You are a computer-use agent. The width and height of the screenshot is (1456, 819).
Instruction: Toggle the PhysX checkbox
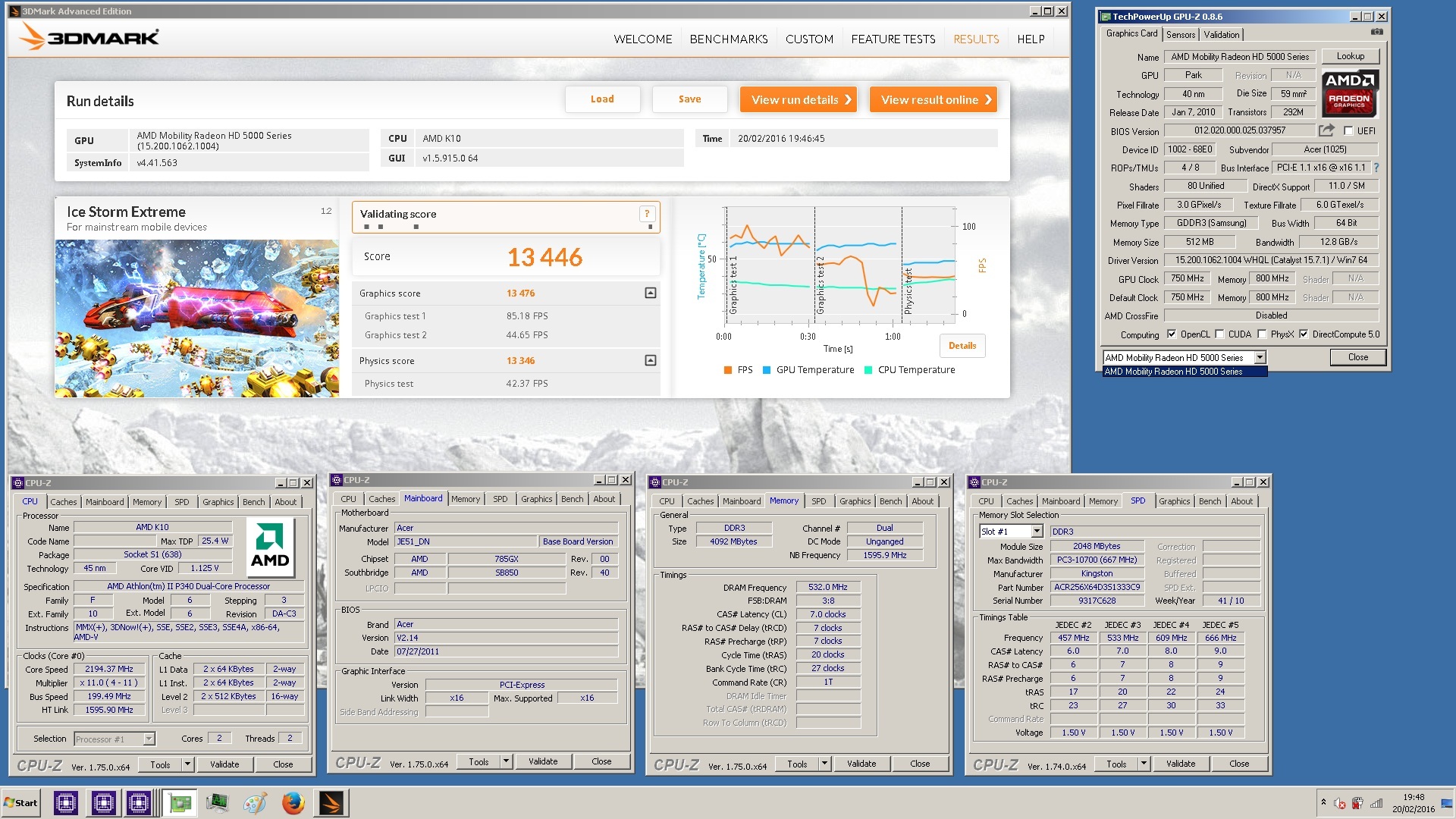[x=1262, y=334]
